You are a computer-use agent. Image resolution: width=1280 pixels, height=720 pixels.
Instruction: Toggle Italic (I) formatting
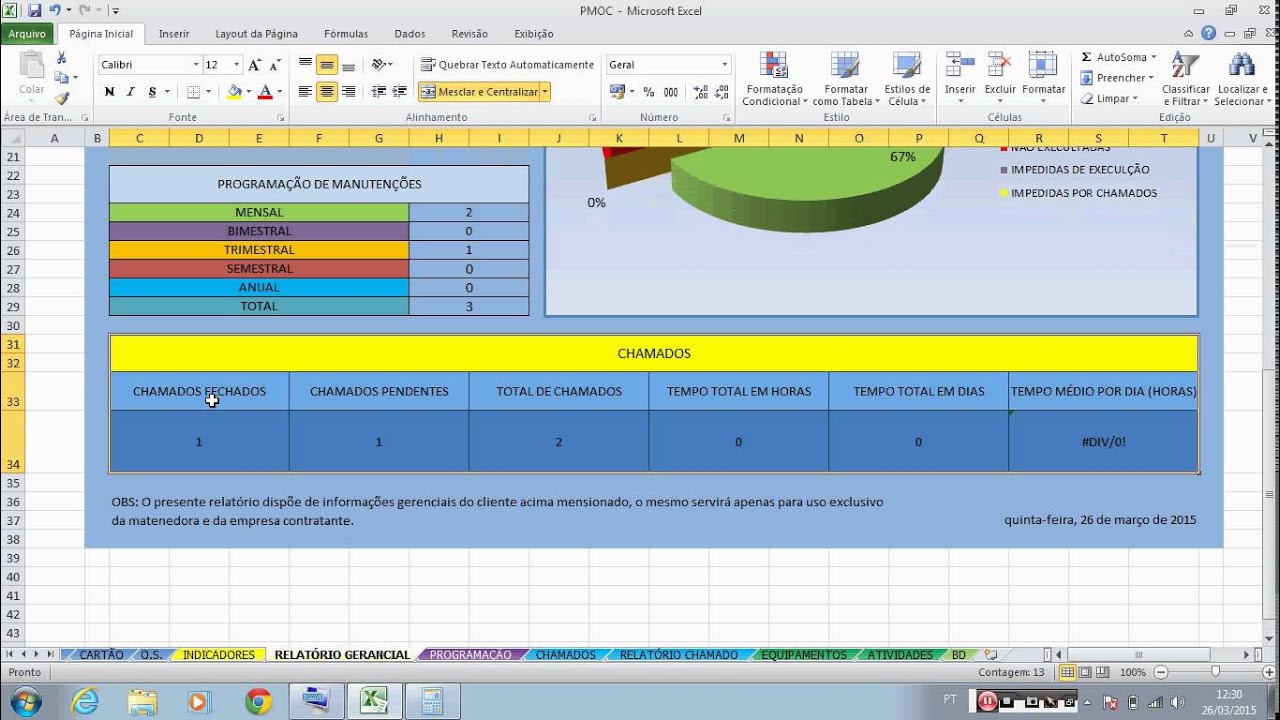tap(130, 92)
